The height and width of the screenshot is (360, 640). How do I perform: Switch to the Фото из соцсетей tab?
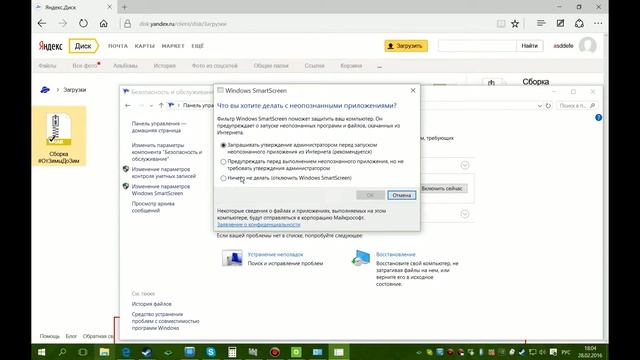click(x=215, y=66)
